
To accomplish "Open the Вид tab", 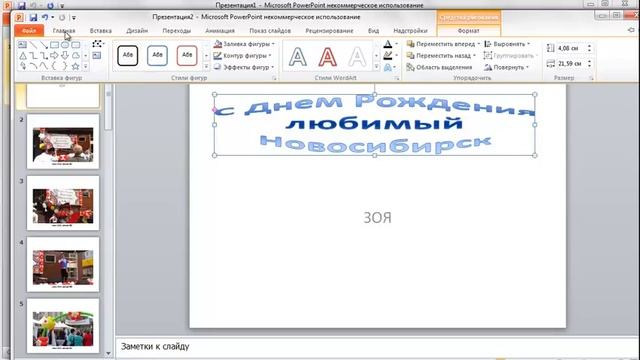I will click(x=373, y=31).
